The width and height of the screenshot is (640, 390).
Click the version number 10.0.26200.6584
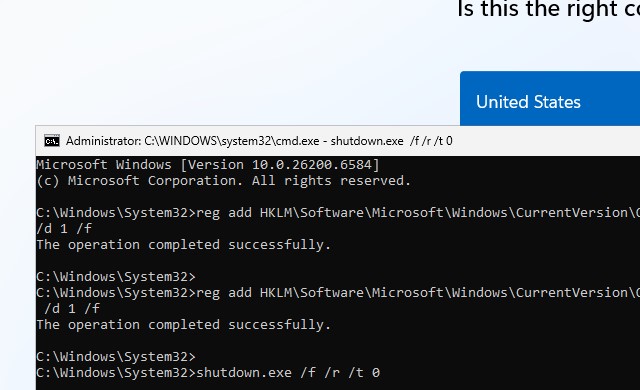point(311,165)
